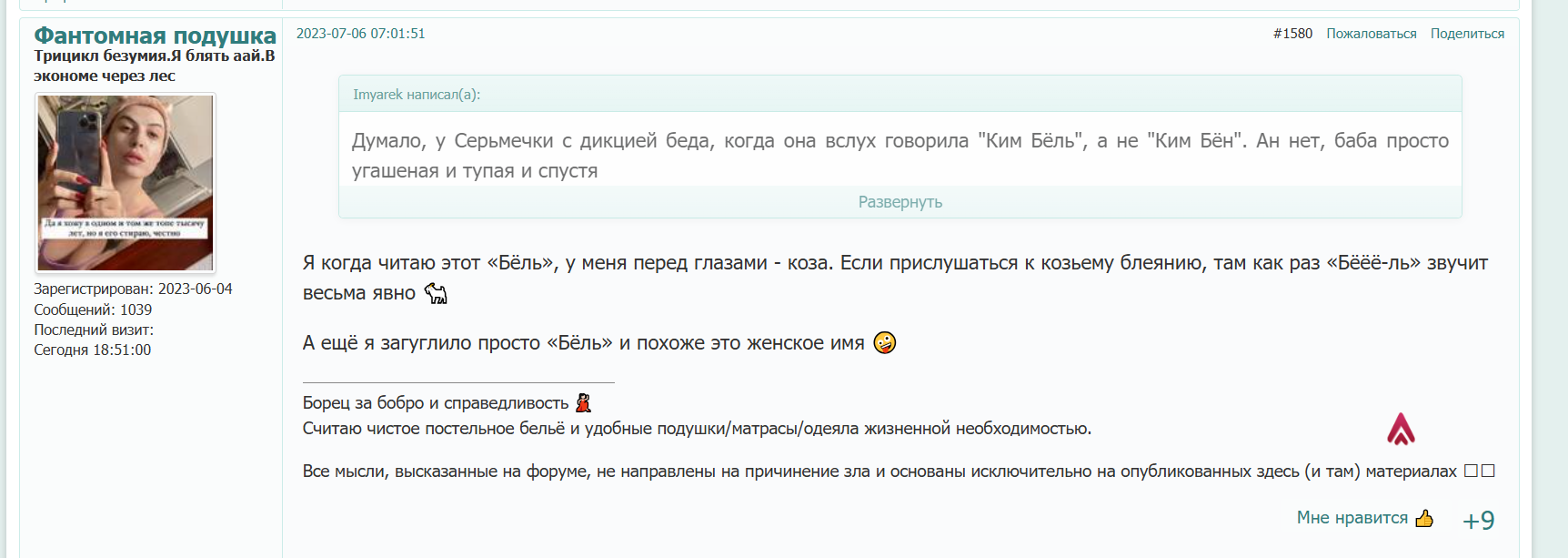This screenshot has height=558, width=1568.
Task: Click the dancer emoji in the signature
Action: pyautogui.click(x=583, y=403)
